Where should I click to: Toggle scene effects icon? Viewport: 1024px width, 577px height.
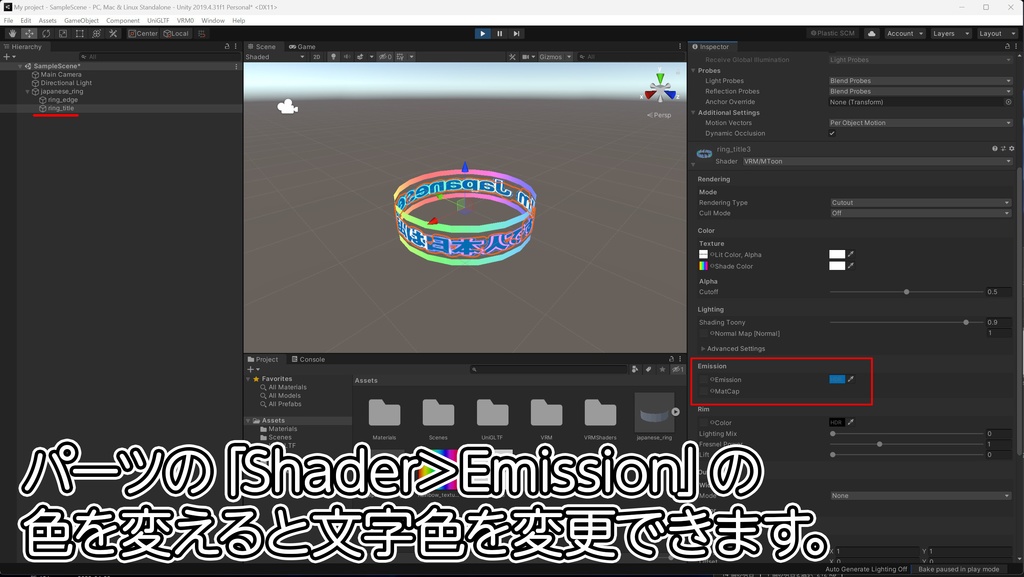click(x=360, y=57)
